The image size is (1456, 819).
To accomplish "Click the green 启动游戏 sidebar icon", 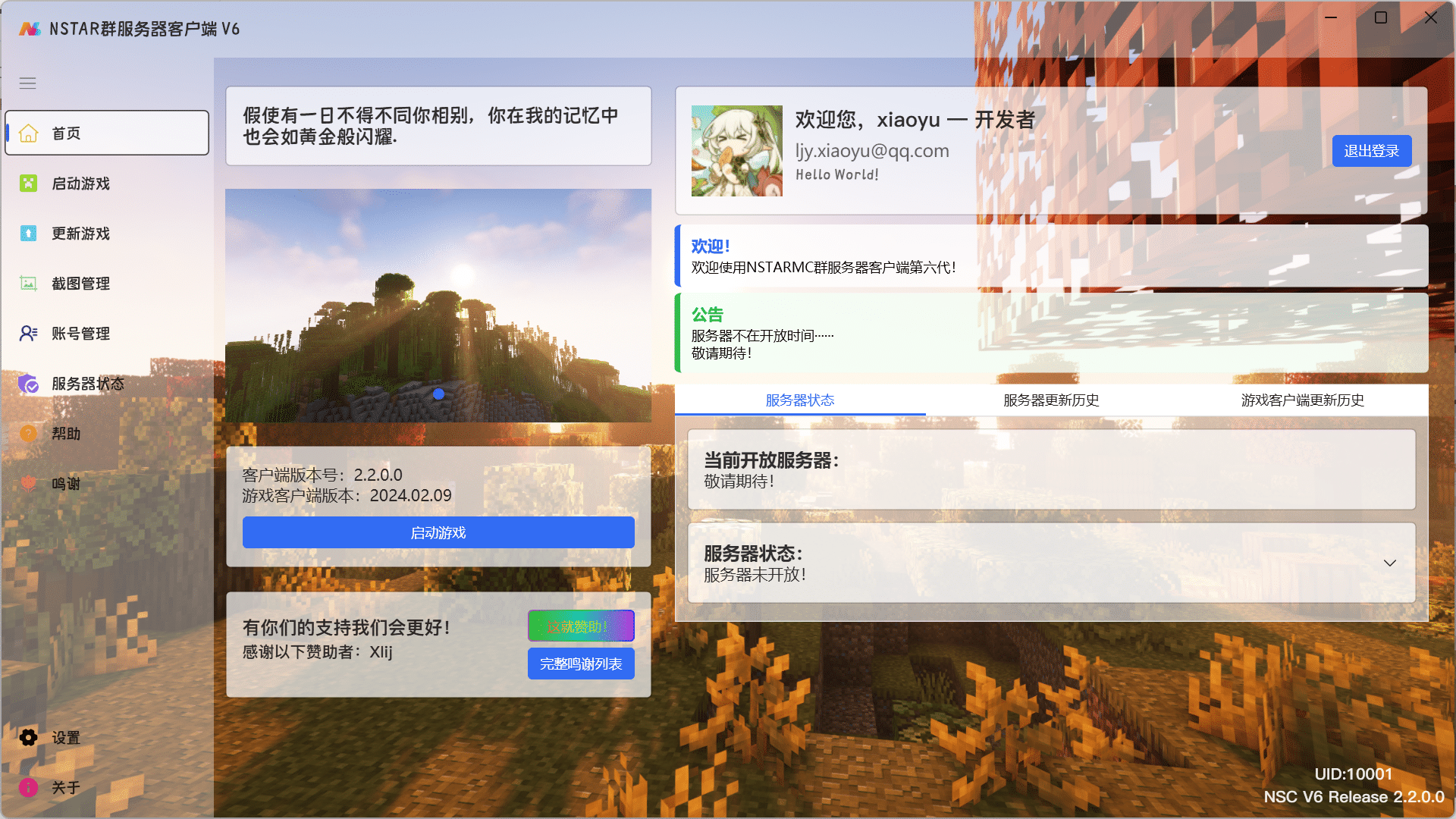I will coord(28,184).
